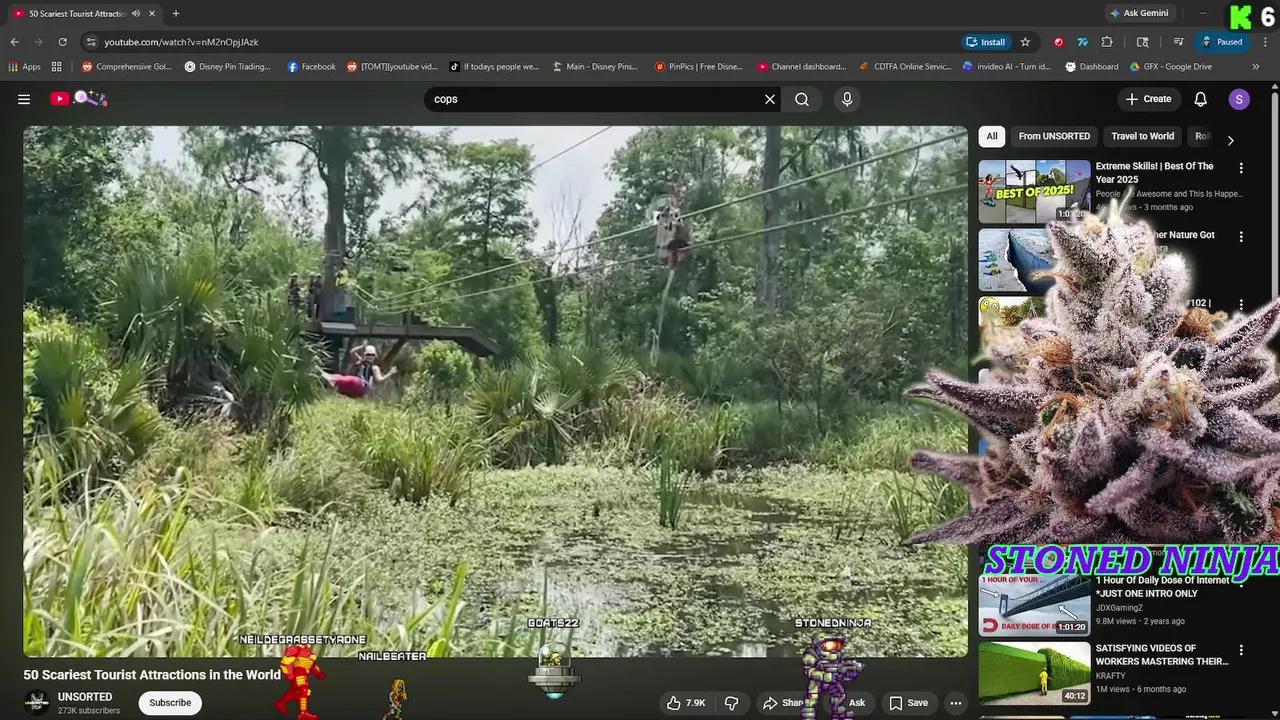This screenshot has width=1280, height=720.
Task: Open options for Nature Got video
Action: [1241, 237]
